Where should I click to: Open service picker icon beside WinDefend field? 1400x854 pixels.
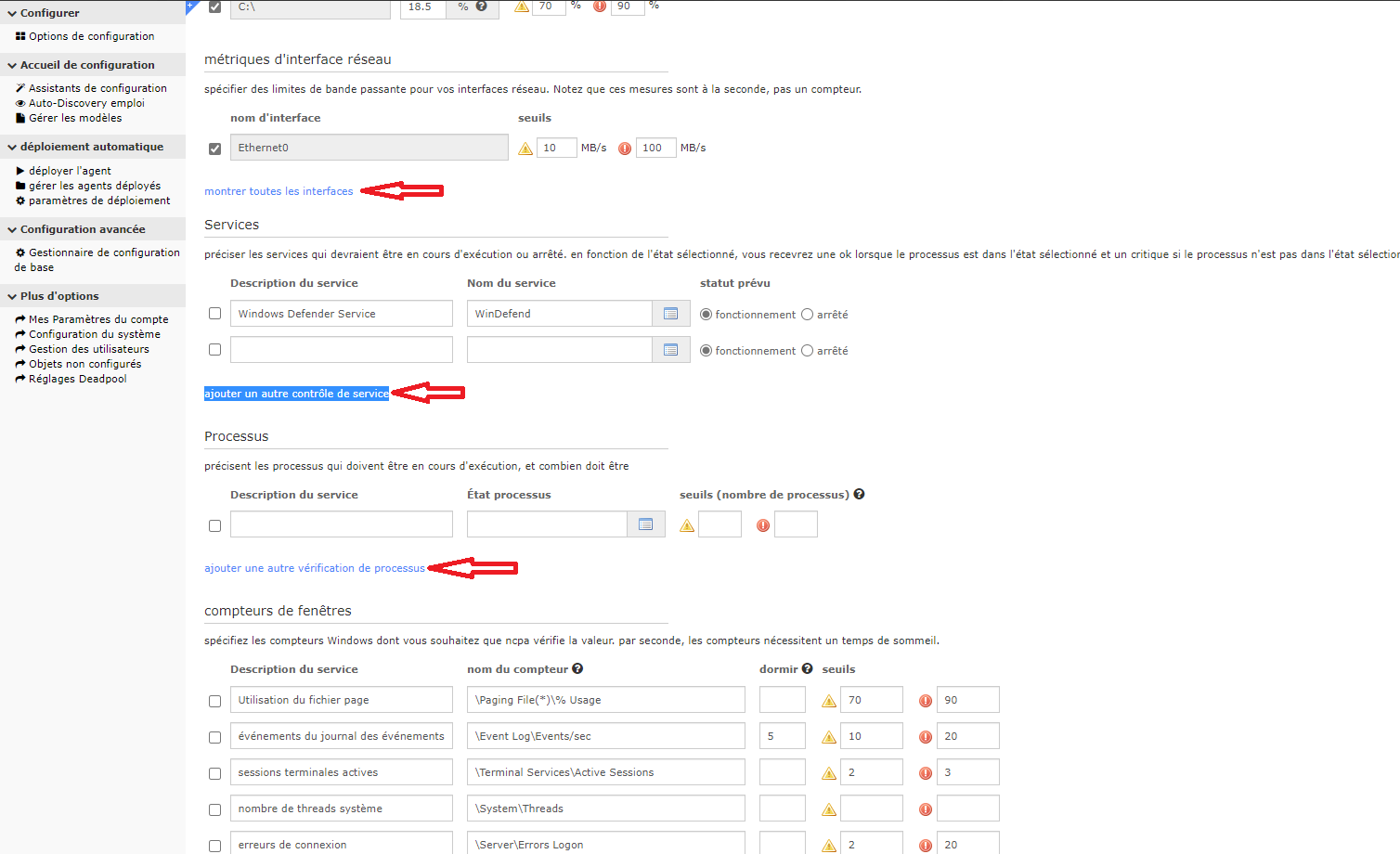670,314
